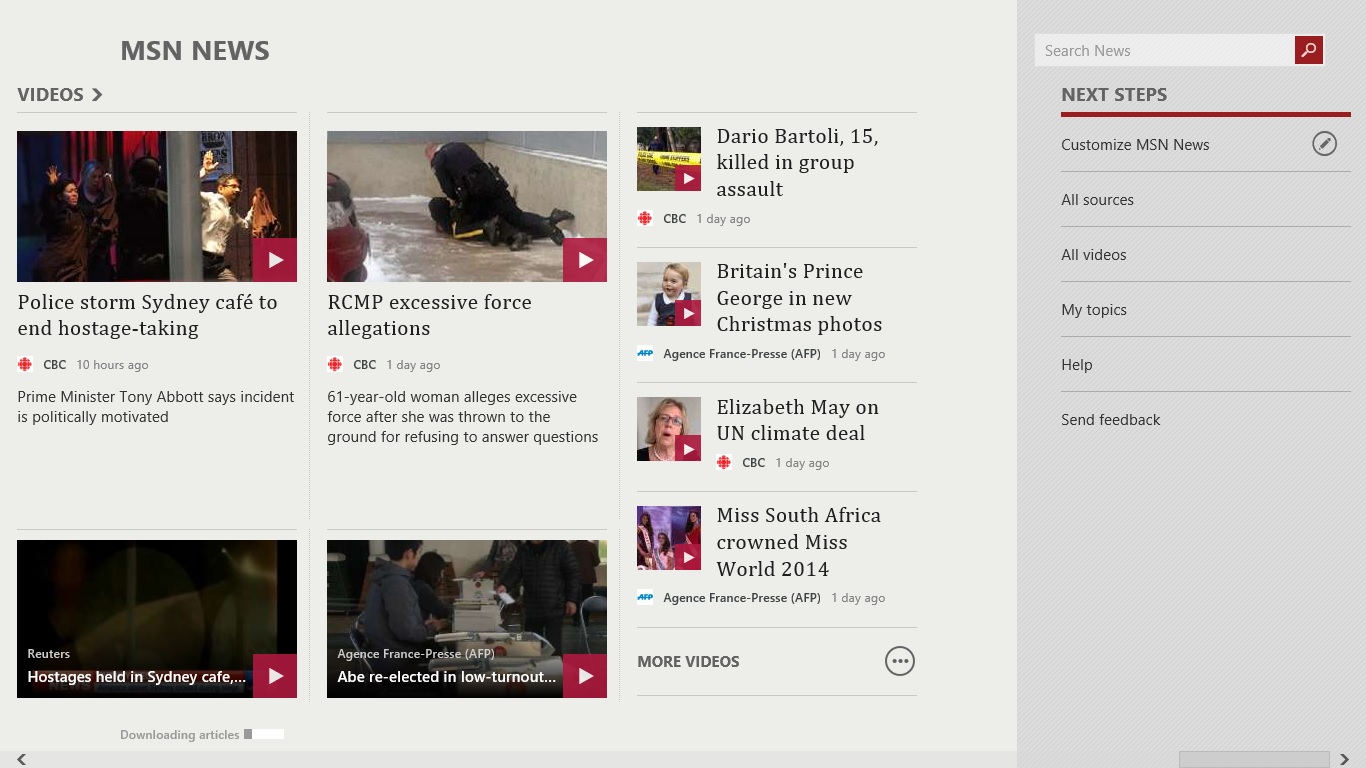Open headline Police storm Sydney café
This screenshot has width=1366, height=768.
(147, 315)
